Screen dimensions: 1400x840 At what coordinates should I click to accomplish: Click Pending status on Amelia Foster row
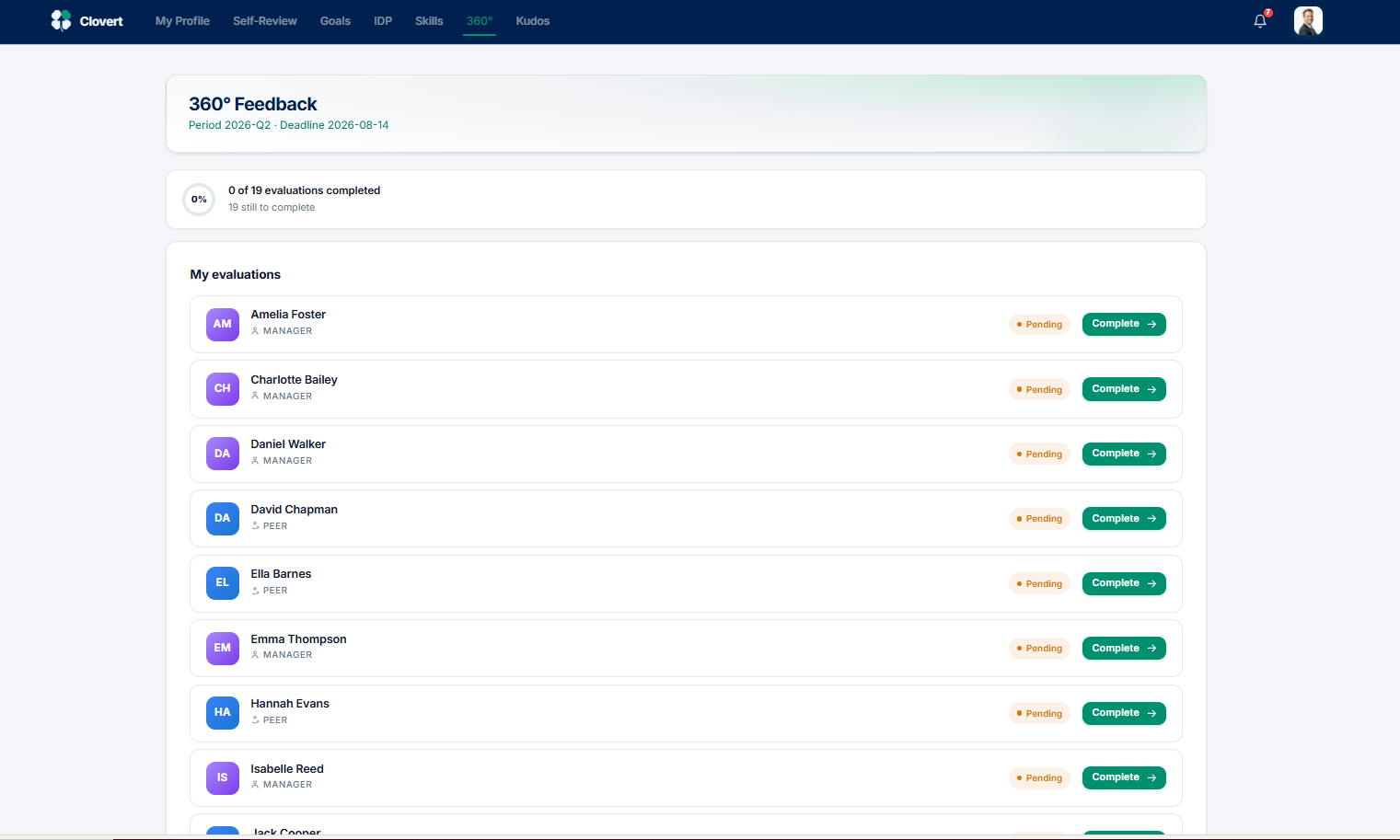pyautogui.click(x=1039, y=325)
